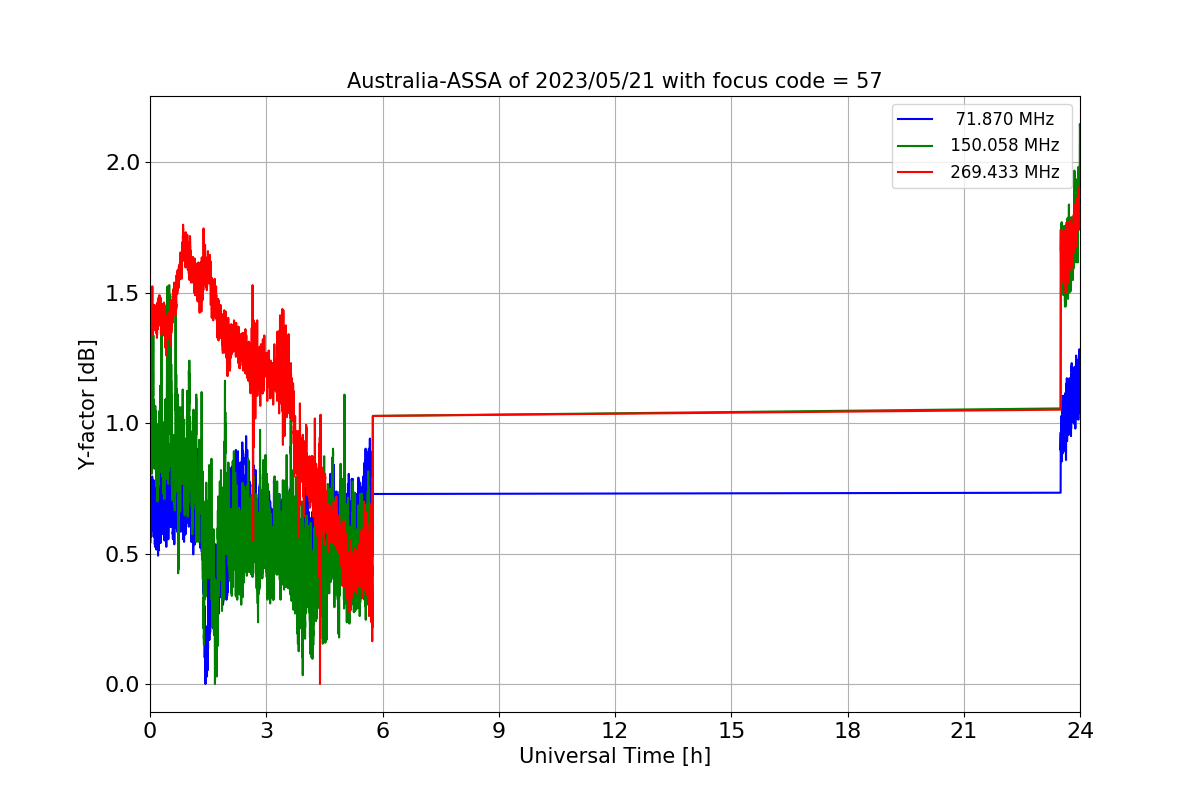The width and height of the screenshot is (1200, 800).
Task: Click the red line sample in legend
Action: (x=915, y=173)
